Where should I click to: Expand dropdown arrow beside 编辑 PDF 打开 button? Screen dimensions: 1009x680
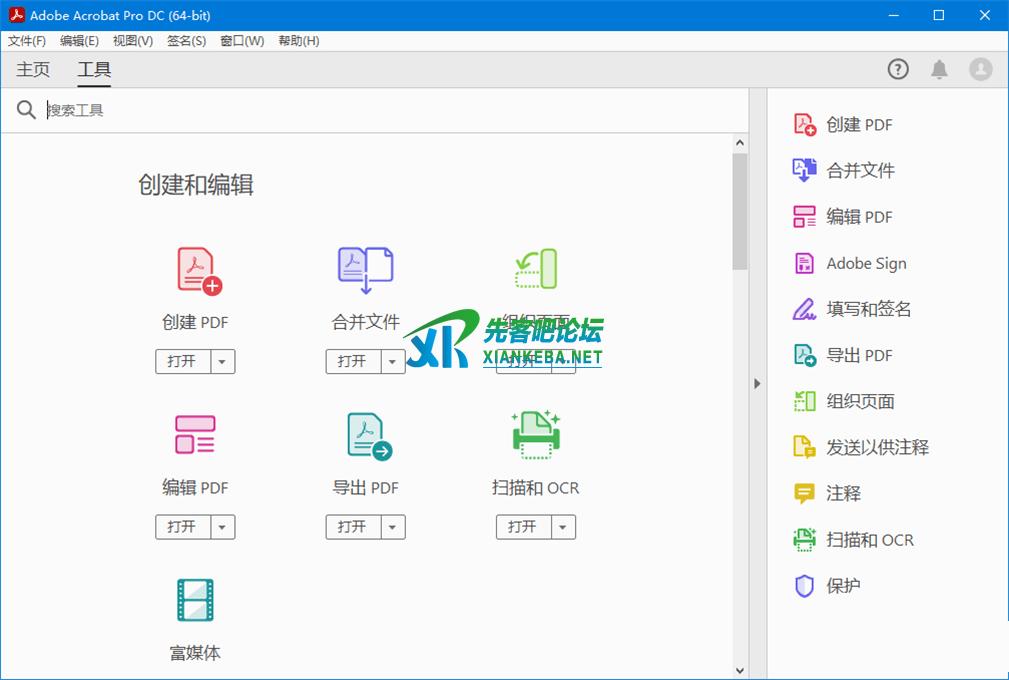click(223, 527)
